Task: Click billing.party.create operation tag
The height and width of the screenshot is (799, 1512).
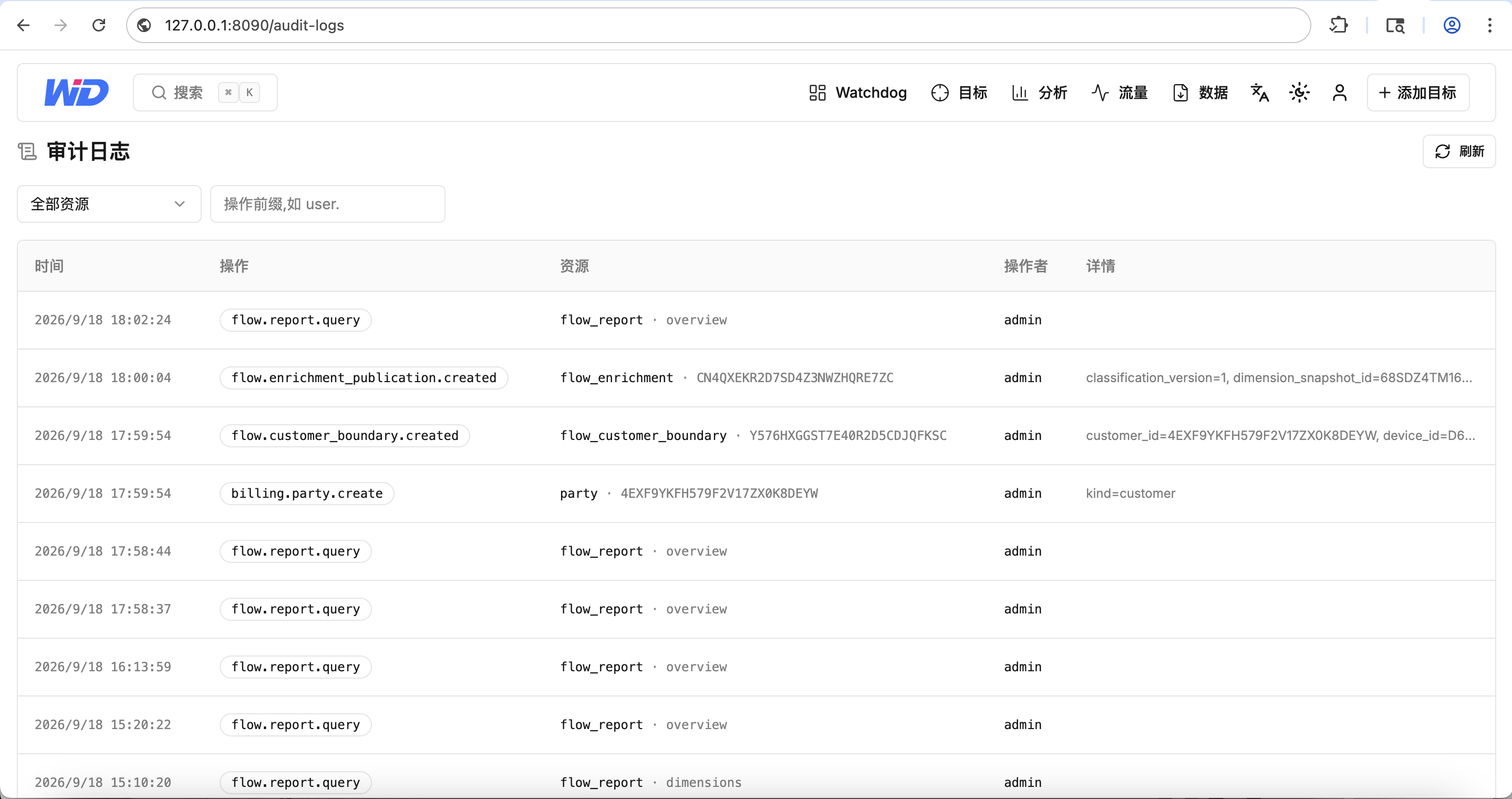Action: [x=306, y=493]
